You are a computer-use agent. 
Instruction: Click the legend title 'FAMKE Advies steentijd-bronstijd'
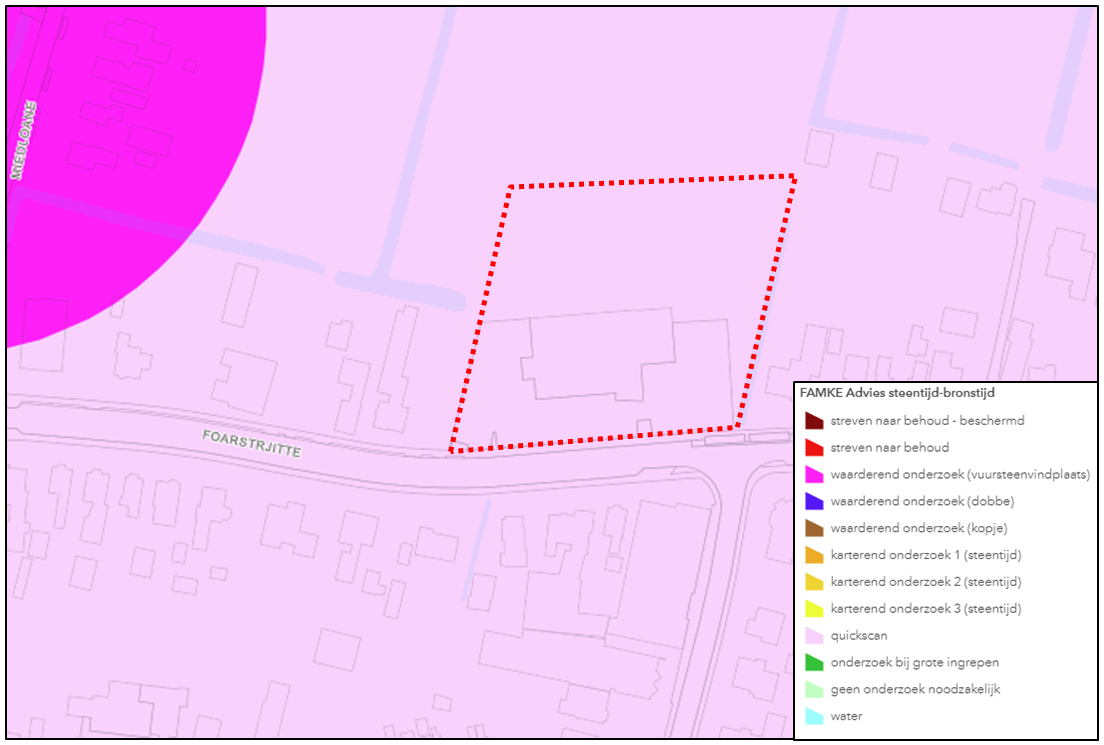[897, 393]
